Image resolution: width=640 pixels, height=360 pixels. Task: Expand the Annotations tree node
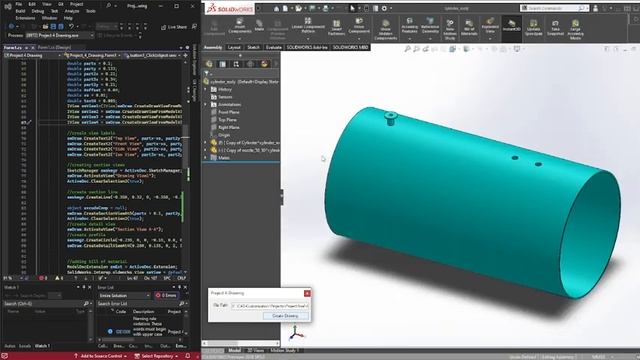tap(206, 104)
